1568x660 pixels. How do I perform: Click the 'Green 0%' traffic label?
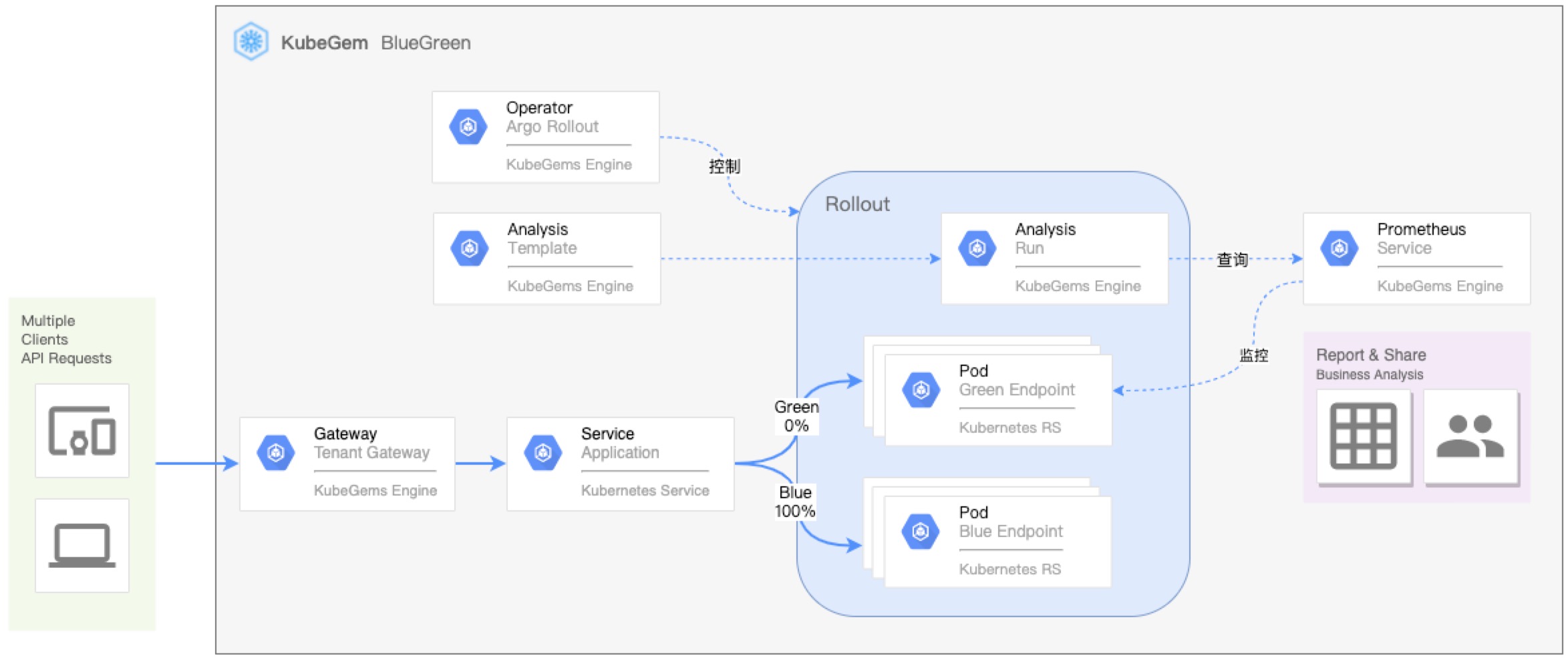[x=796, y=416]
